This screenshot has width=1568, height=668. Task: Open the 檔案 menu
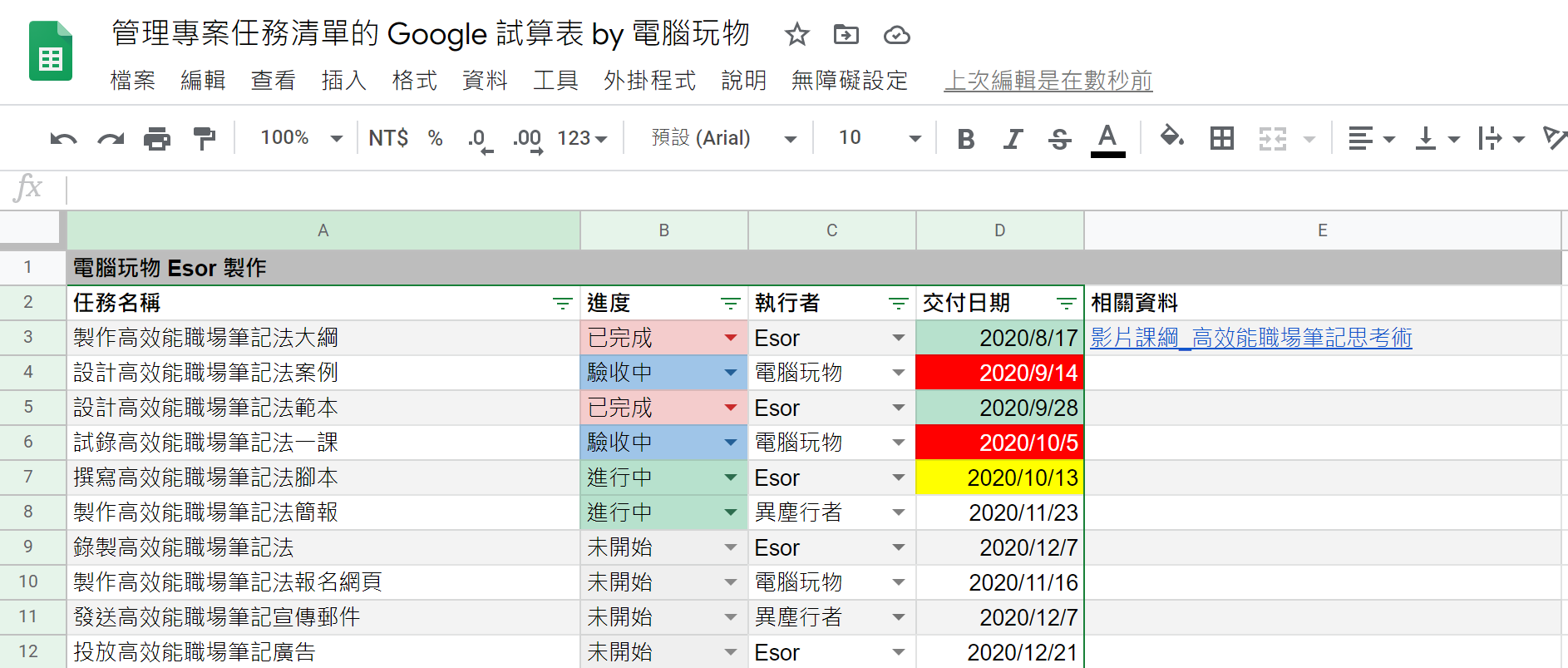(133, 81)
